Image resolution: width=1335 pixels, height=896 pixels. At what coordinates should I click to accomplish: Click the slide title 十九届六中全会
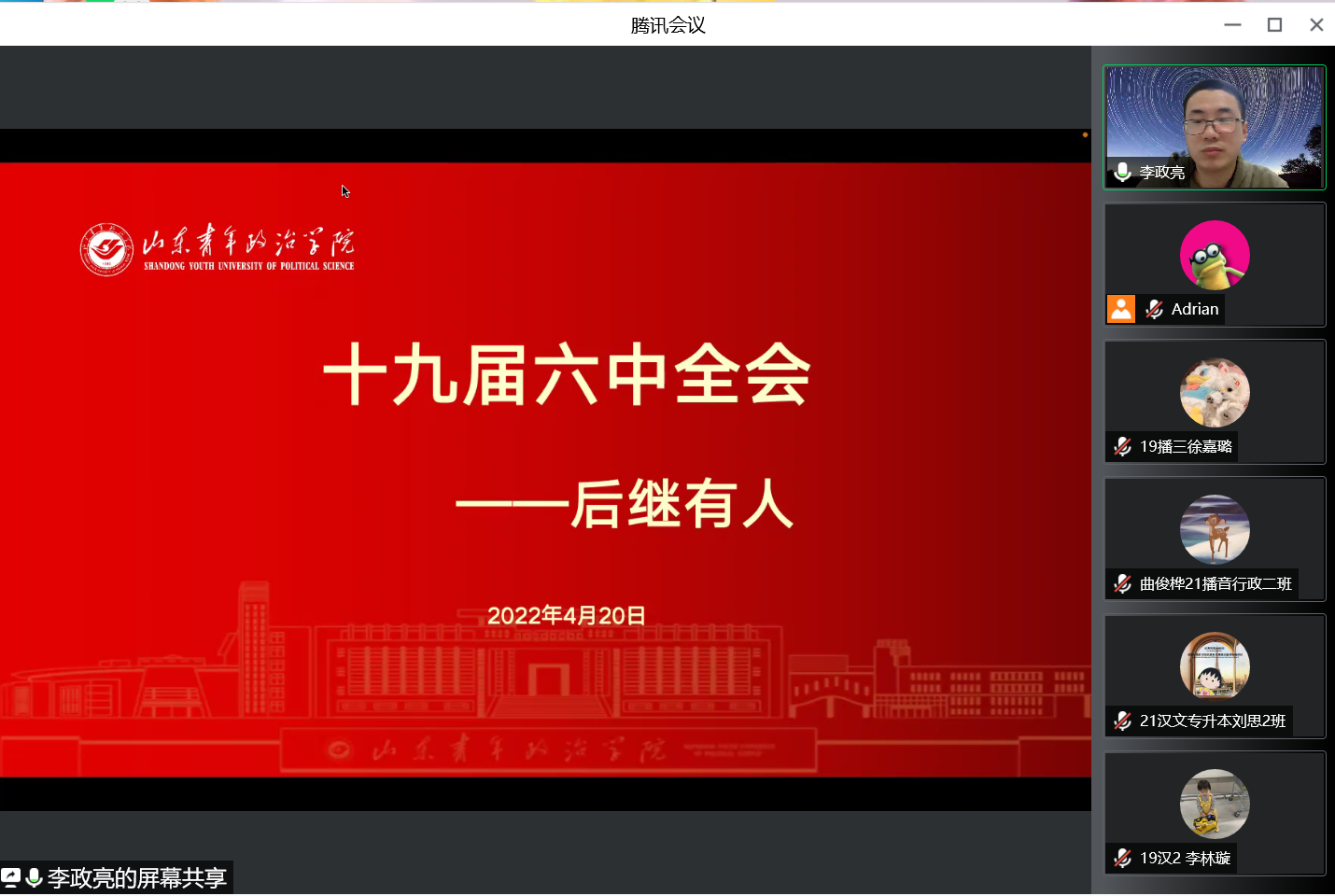[x=567, y=374]
